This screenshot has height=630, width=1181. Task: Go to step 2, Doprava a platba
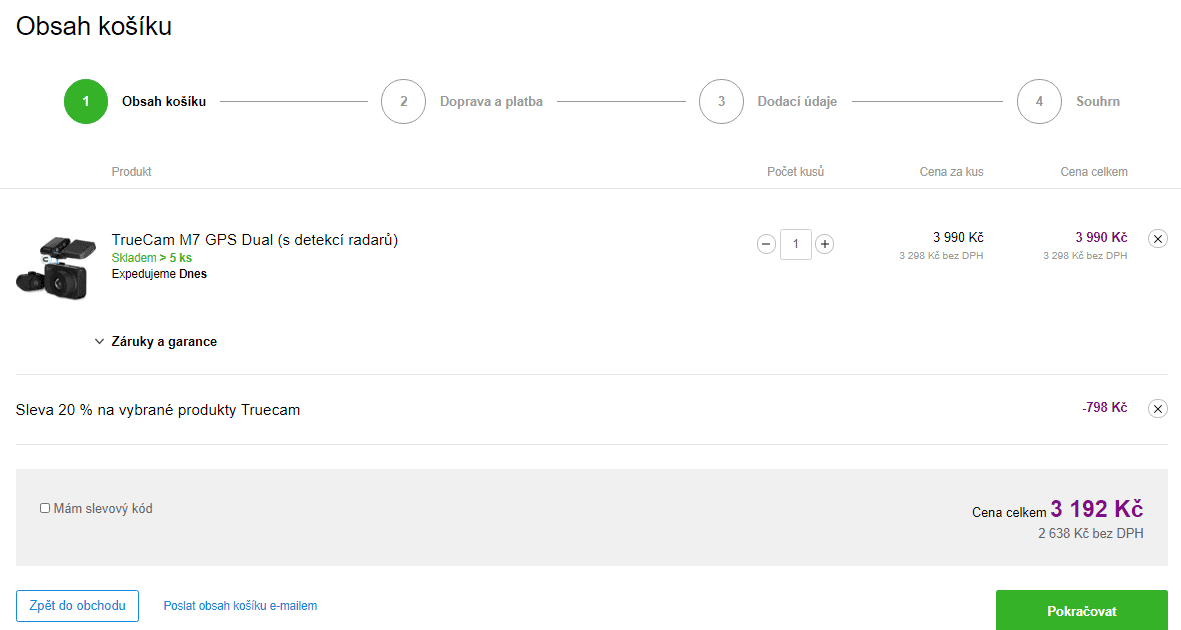(x=462, y=102)
